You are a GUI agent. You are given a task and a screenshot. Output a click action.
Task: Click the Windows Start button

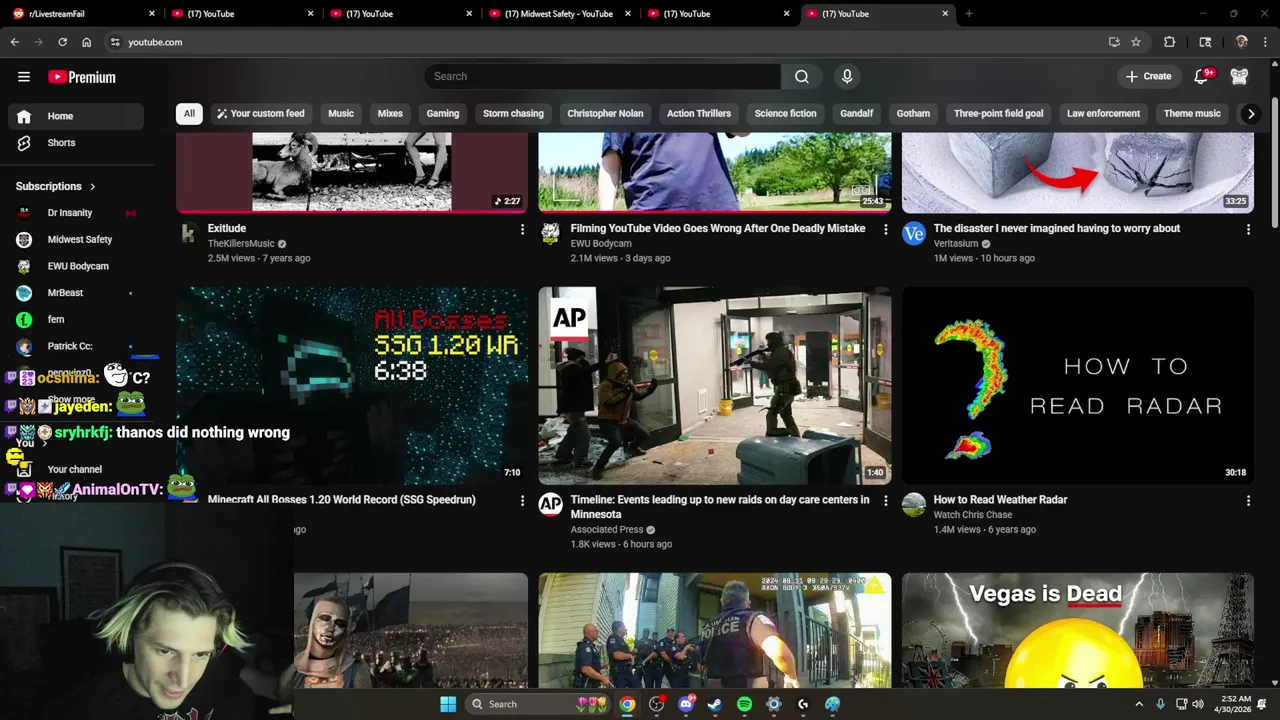pos(447,704)
